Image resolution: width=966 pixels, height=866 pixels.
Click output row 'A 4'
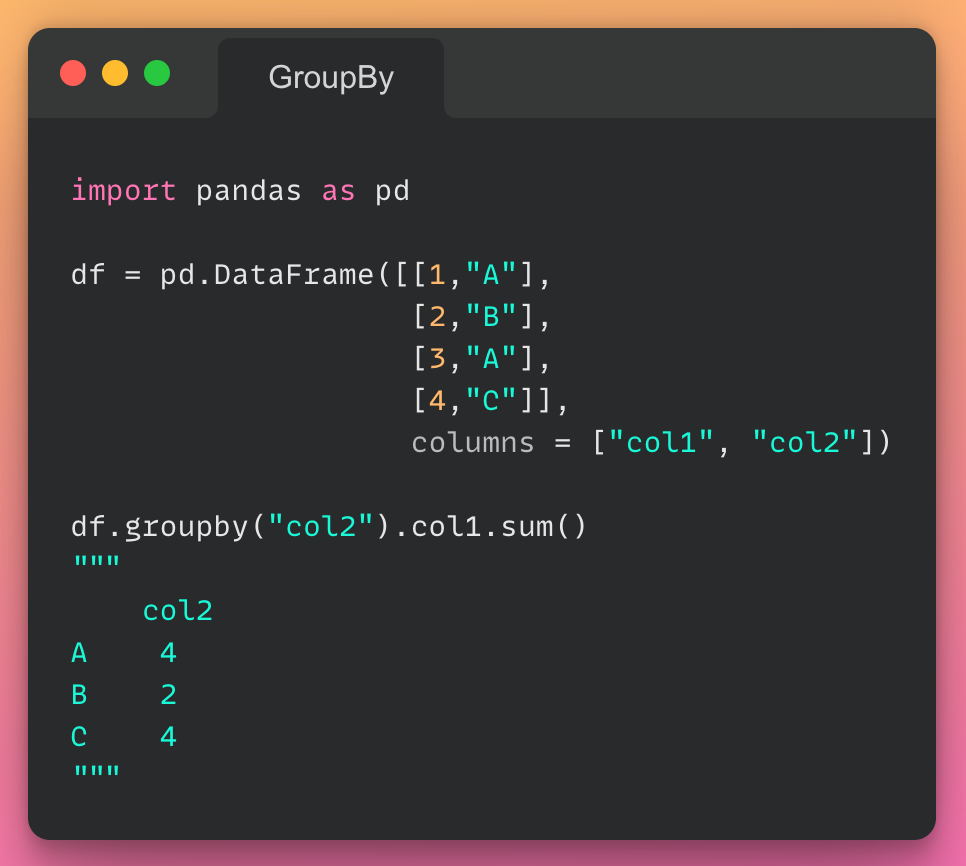coord(124,653)
